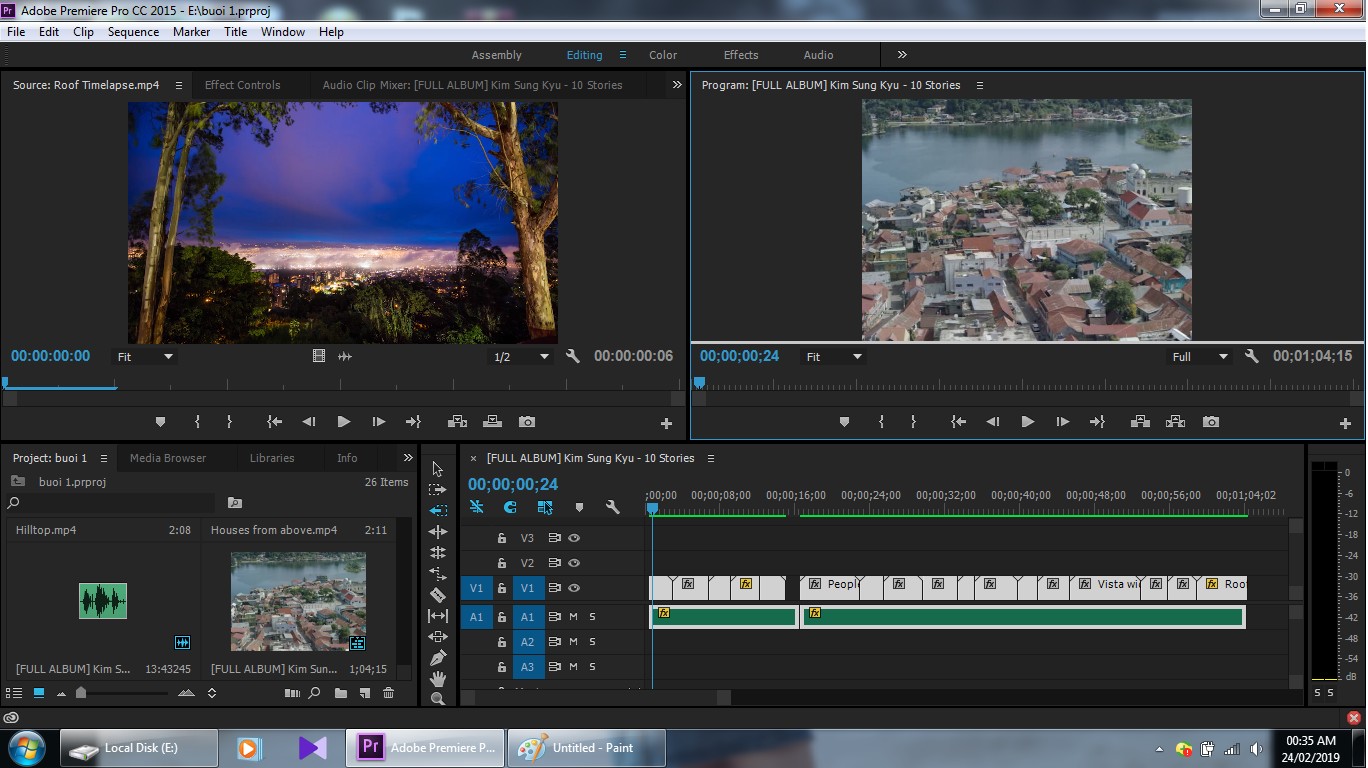Viewport: 1368px width, 768px height.
Task: Switch to Color workspace
Action: tap(663, 55)
